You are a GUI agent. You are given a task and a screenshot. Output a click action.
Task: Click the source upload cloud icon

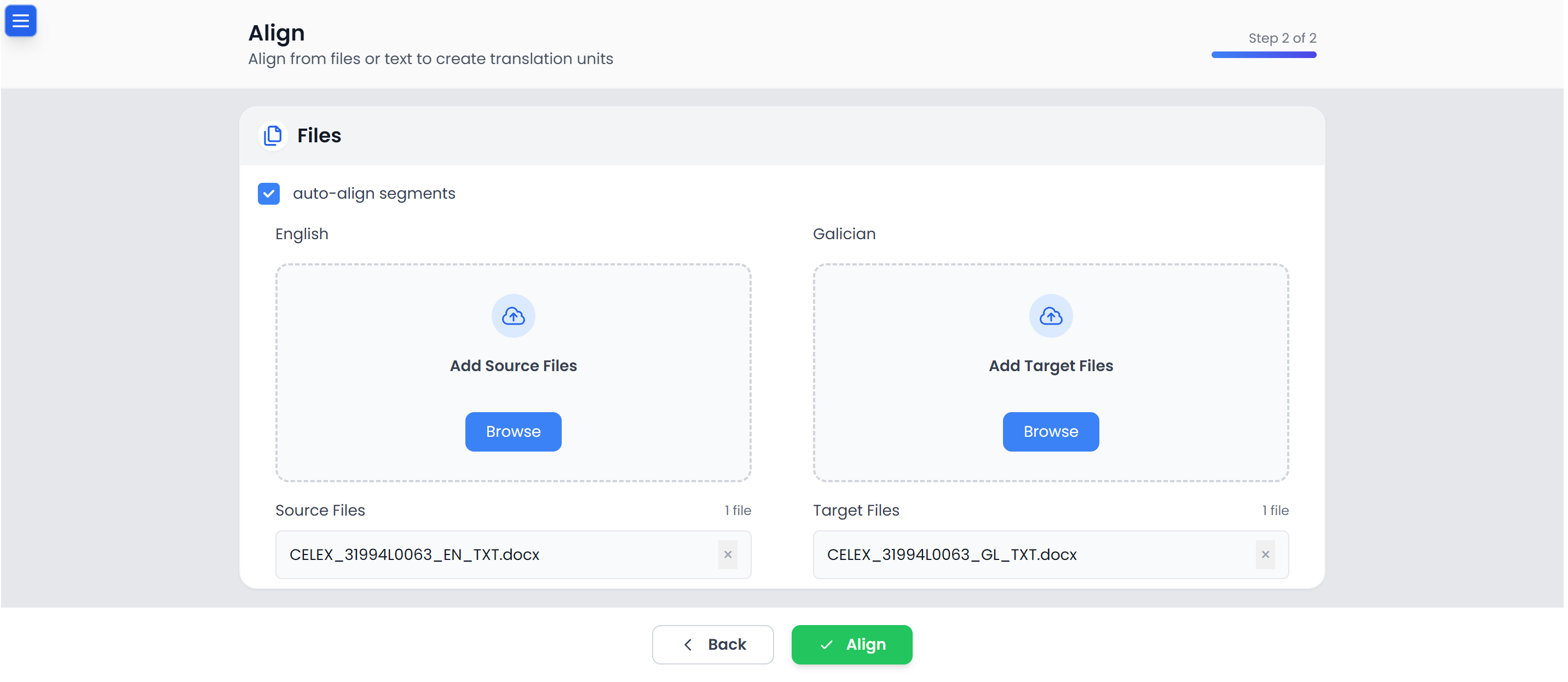tap(513, 316)
